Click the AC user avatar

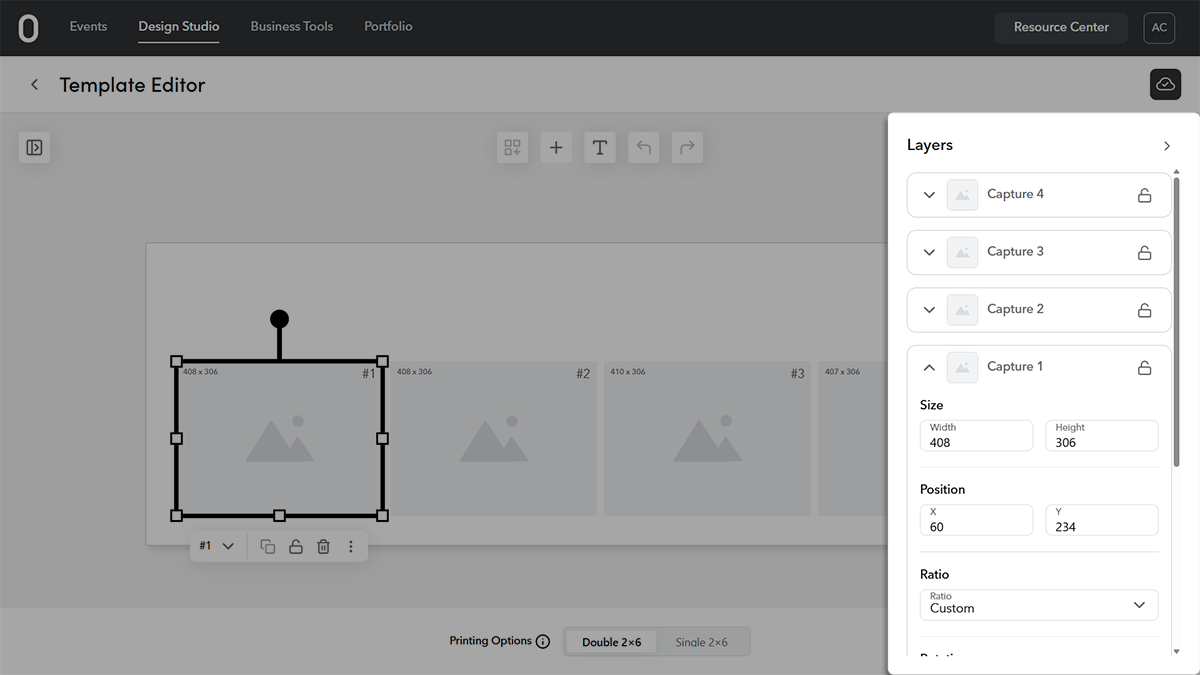click(x=1159, y=28)
